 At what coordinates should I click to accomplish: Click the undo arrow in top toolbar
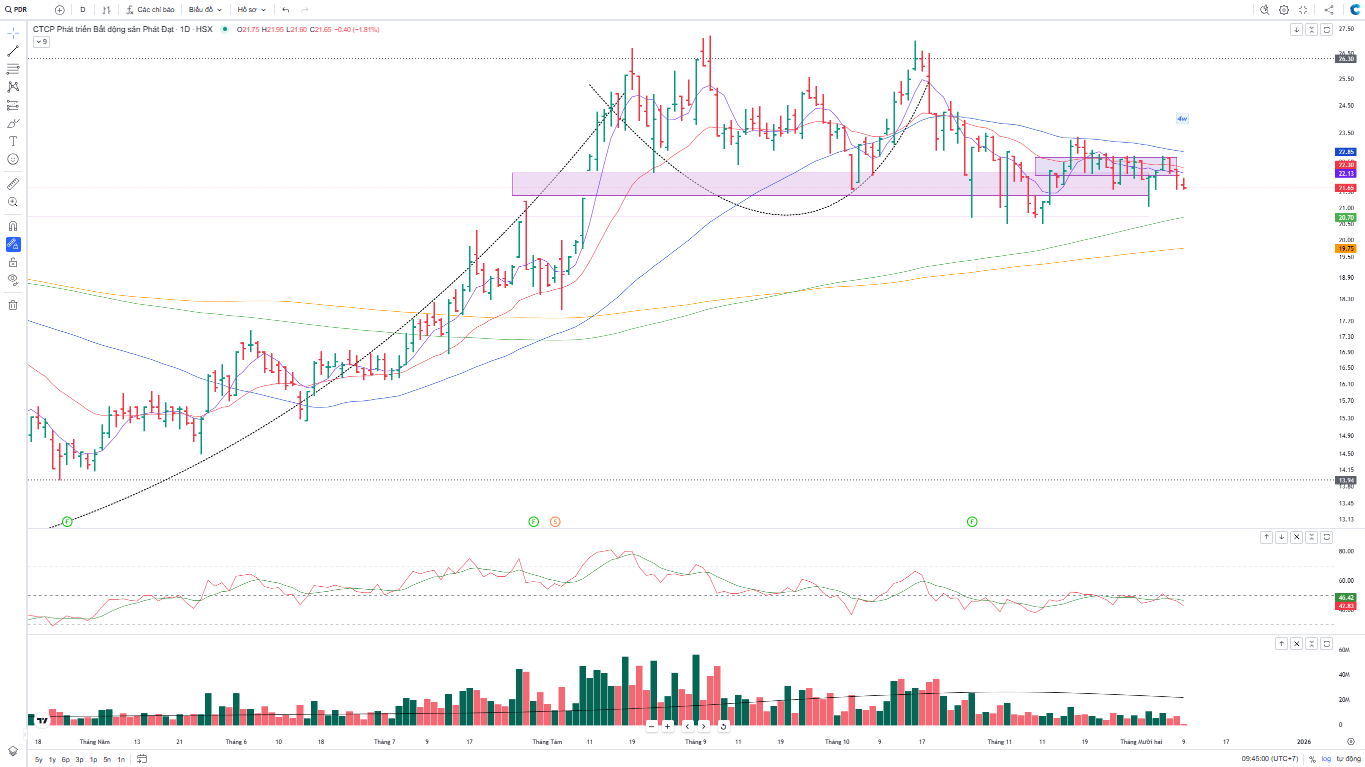286,9
